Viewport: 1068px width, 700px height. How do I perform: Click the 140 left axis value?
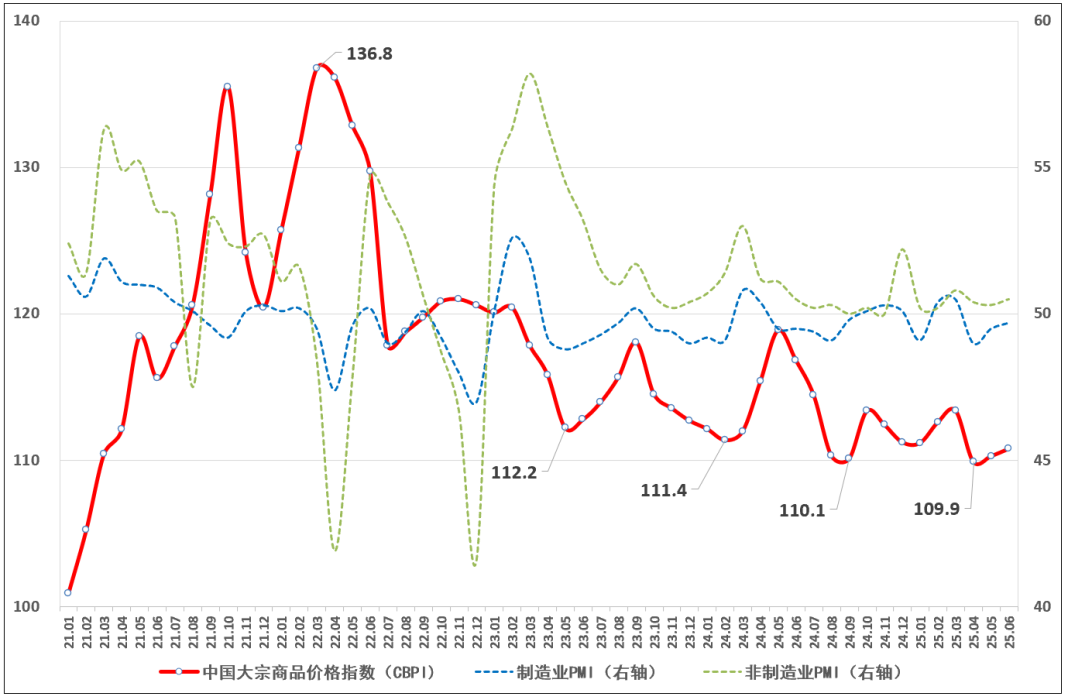click(x=27, y=20)
